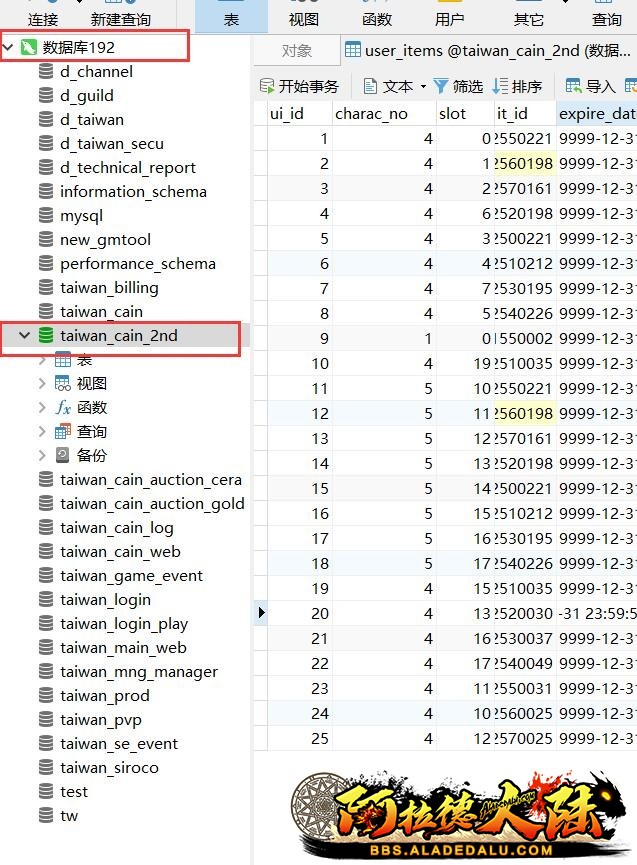The height and width of the screenshot is (865, 637).
Task: Click the d_channel database icon
Action: (x=45, y=71)
